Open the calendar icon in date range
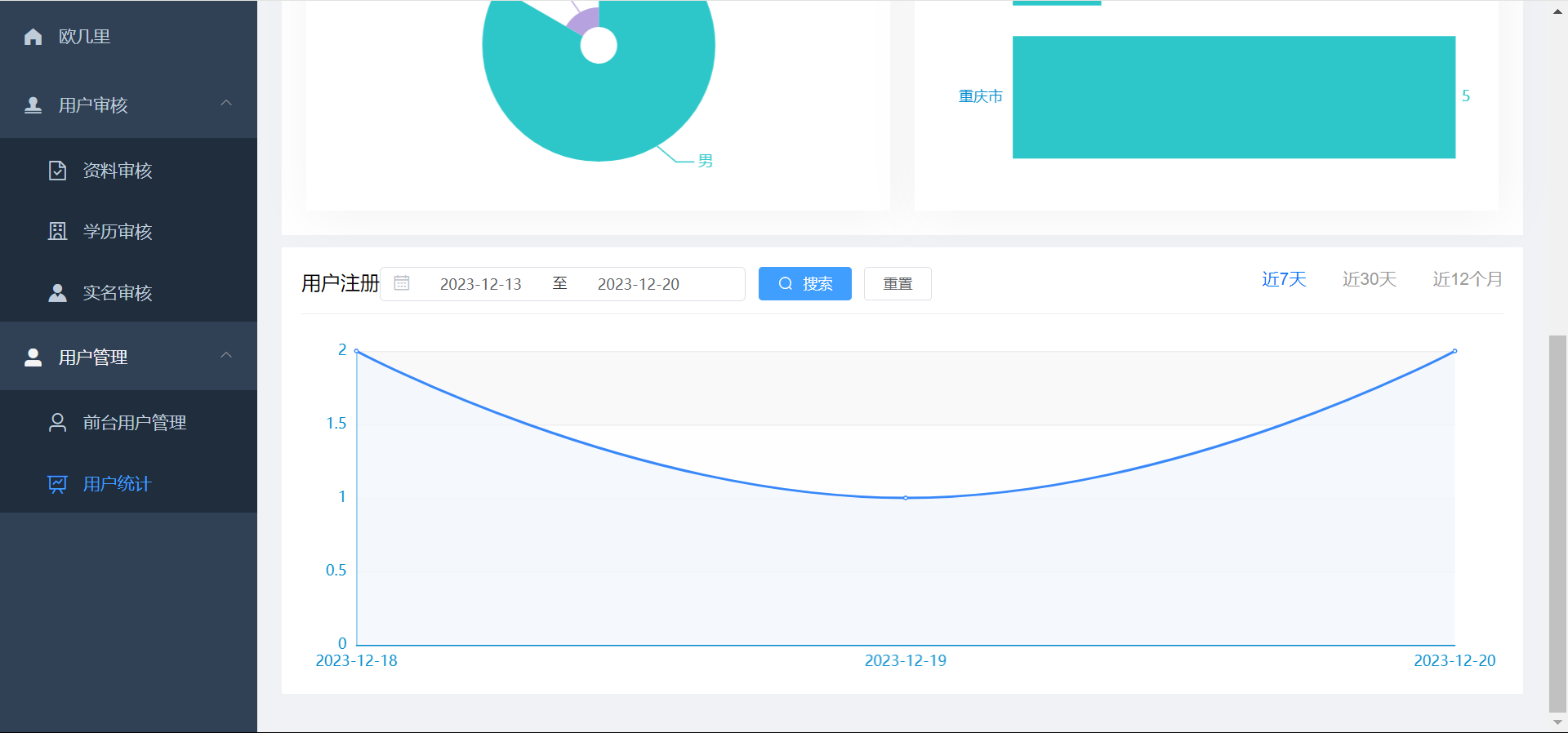This screenshot has width=1568, height=733. click(x=402, y=283)
